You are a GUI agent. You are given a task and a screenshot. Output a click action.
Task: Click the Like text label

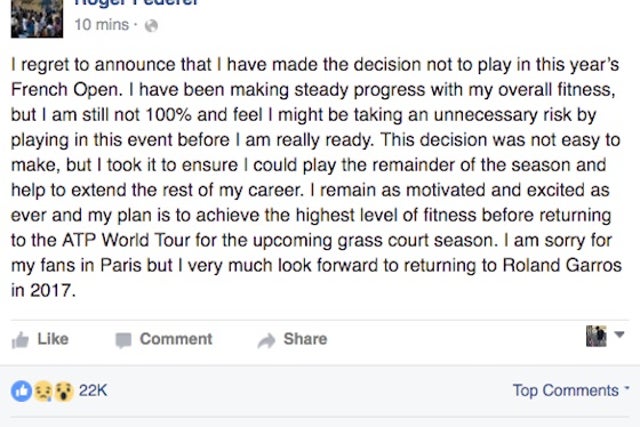53,339
